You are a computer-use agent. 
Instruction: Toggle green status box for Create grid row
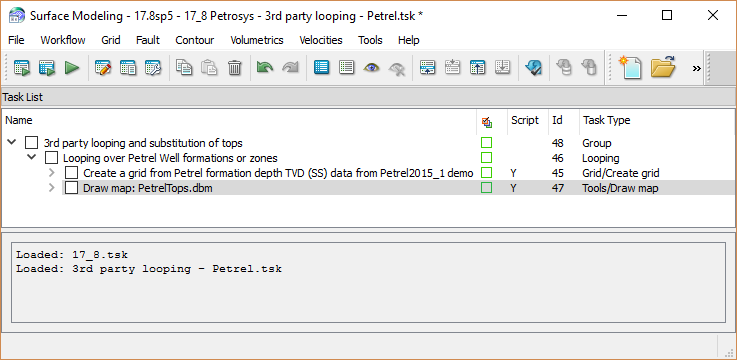[486, 172]
